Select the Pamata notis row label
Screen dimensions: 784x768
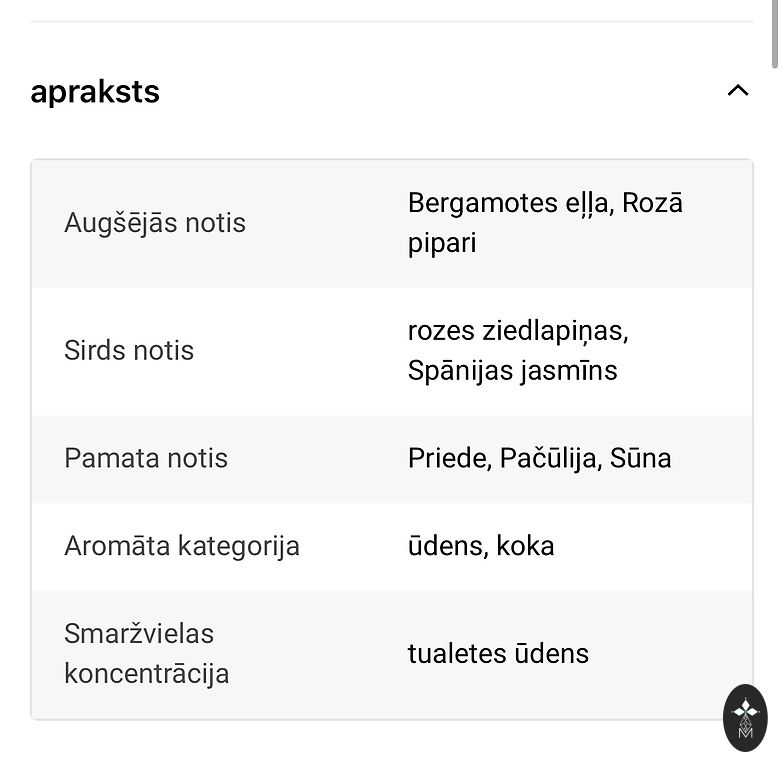tap(146, 459)
